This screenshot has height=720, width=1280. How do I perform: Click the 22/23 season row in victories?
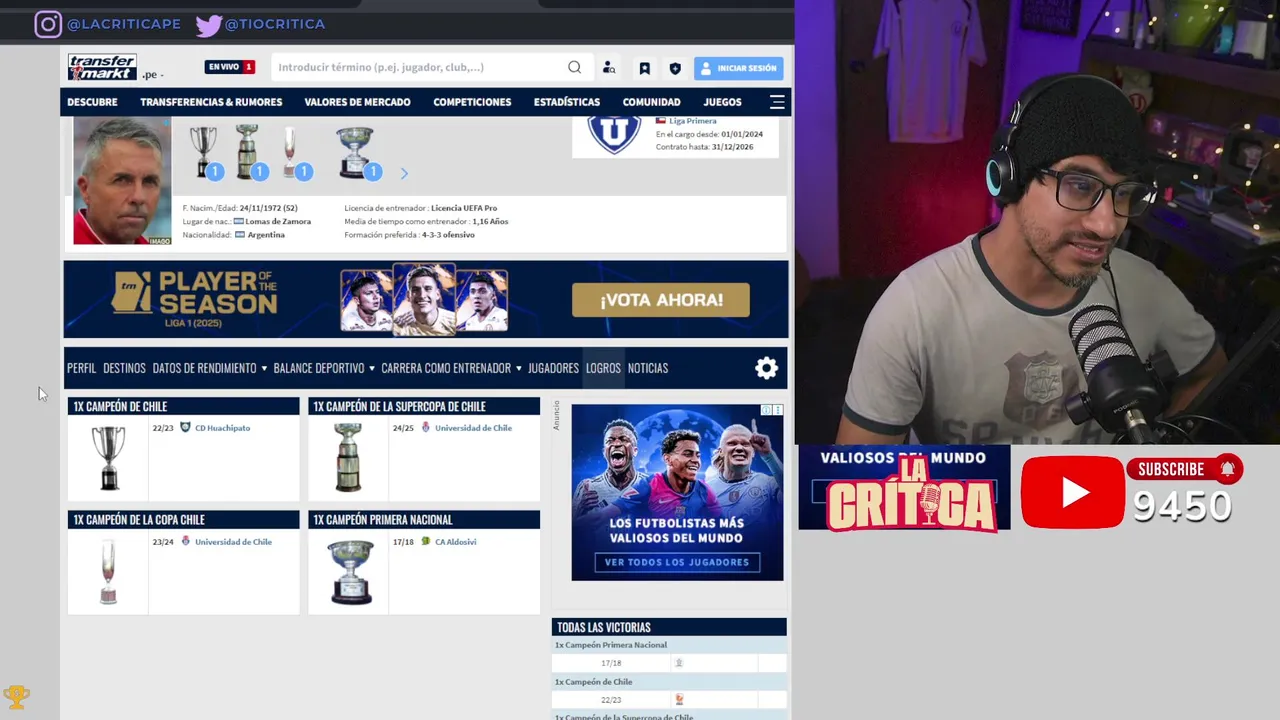[x=669, y=700]
